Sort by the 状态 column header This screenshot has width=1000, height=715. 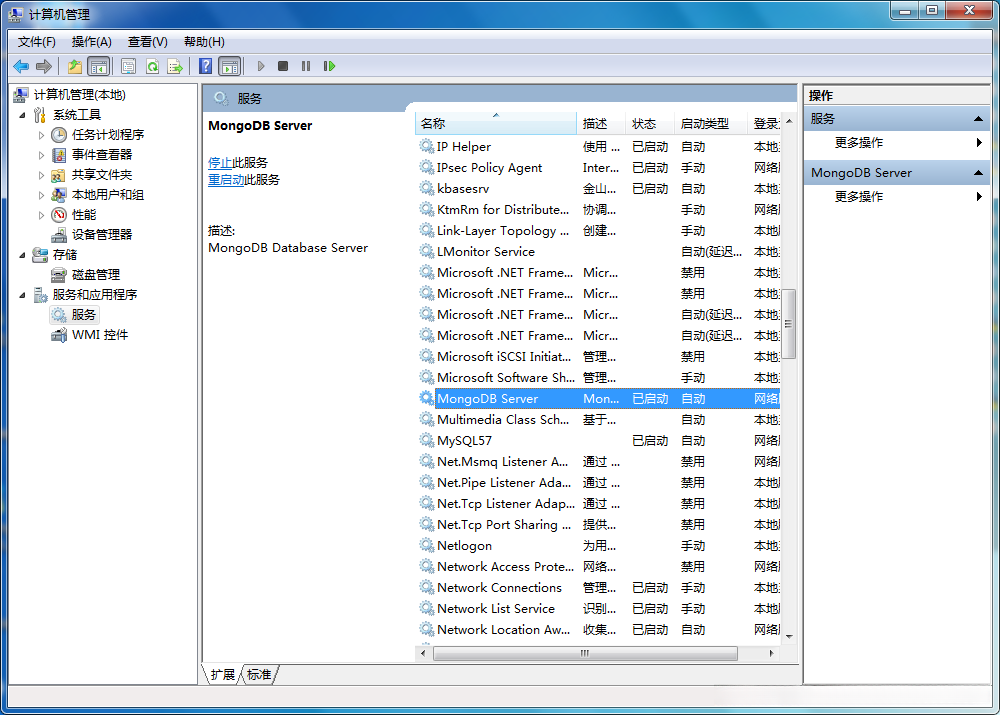pyautogui.click(x=650, y=124)
